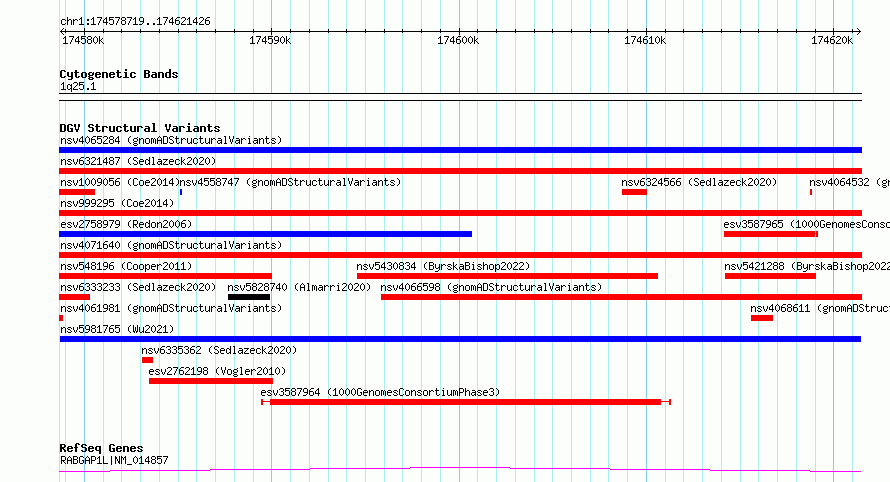The image size is (890, 482).
Task: Click the red nsv6321487 variant bar
Action: click(460, 171)
